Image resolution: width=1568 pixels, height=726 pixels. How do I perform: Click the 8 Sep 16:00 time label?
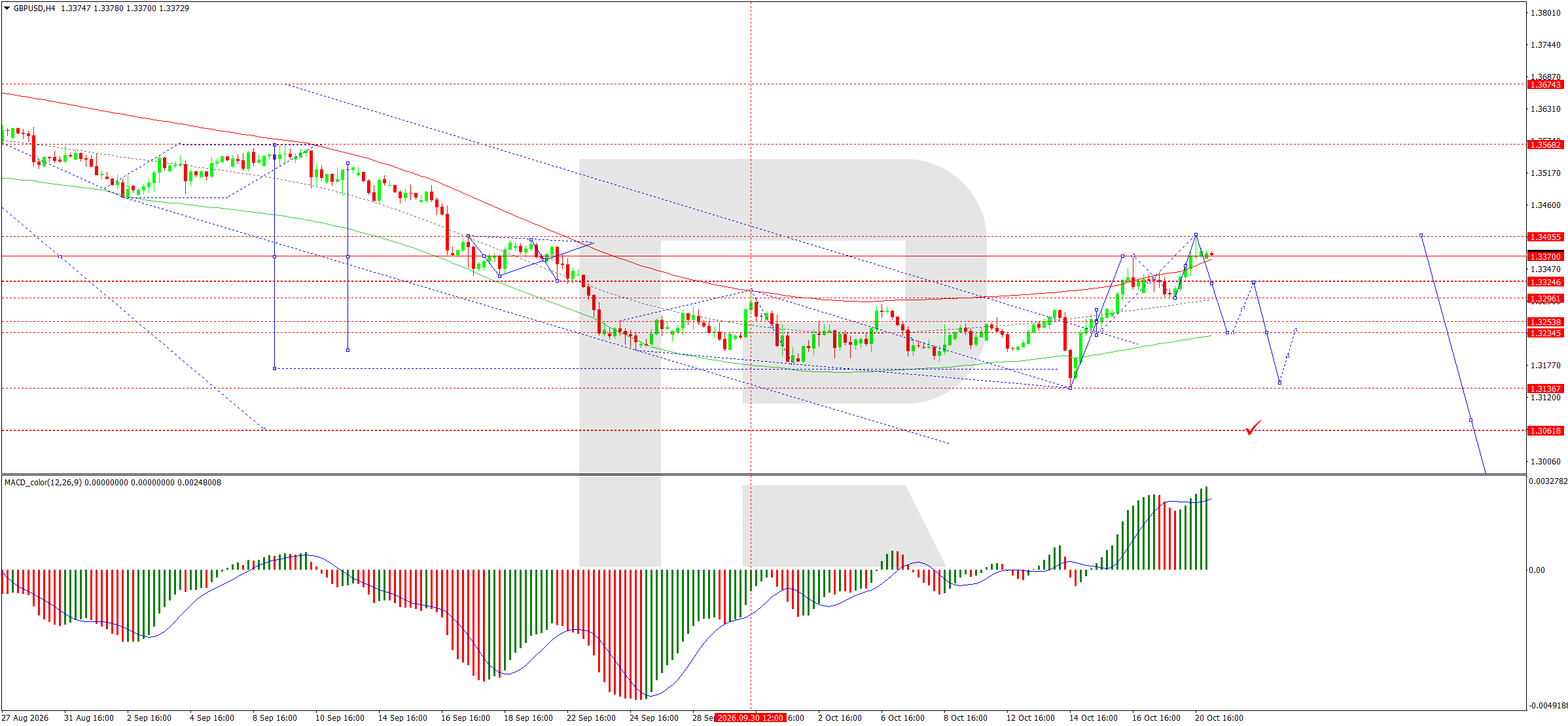(275, 718)
